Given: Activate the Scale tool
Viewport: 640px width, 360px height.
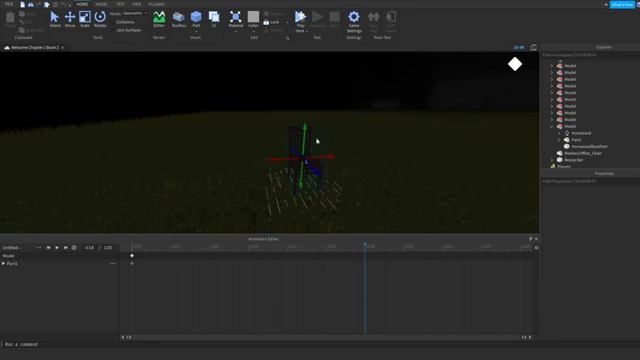Looking at the screenshot, I should [85, 19].
